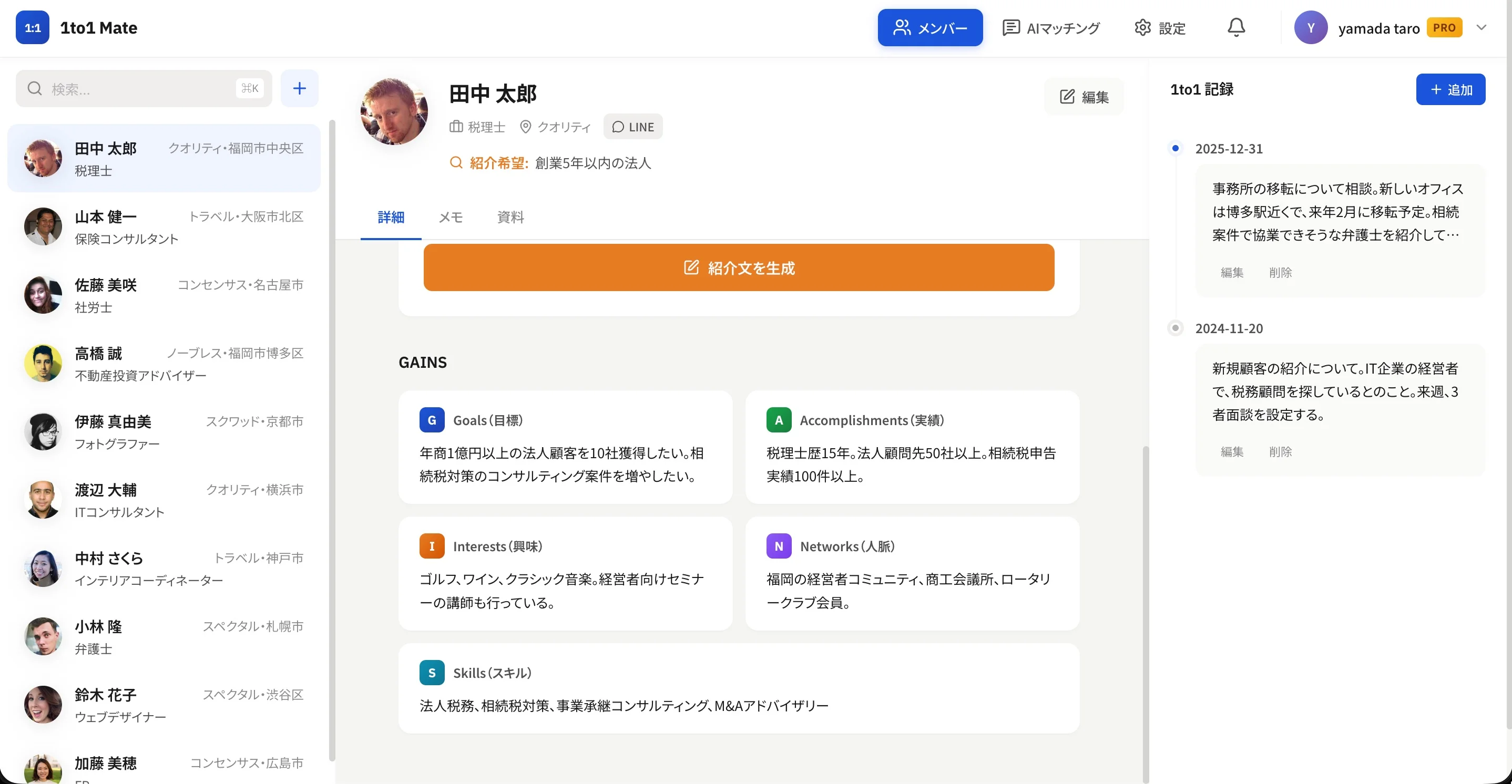Click the LINE chat badge
This screenshot has width=1512, height=784.
click(x=633, y=127)
